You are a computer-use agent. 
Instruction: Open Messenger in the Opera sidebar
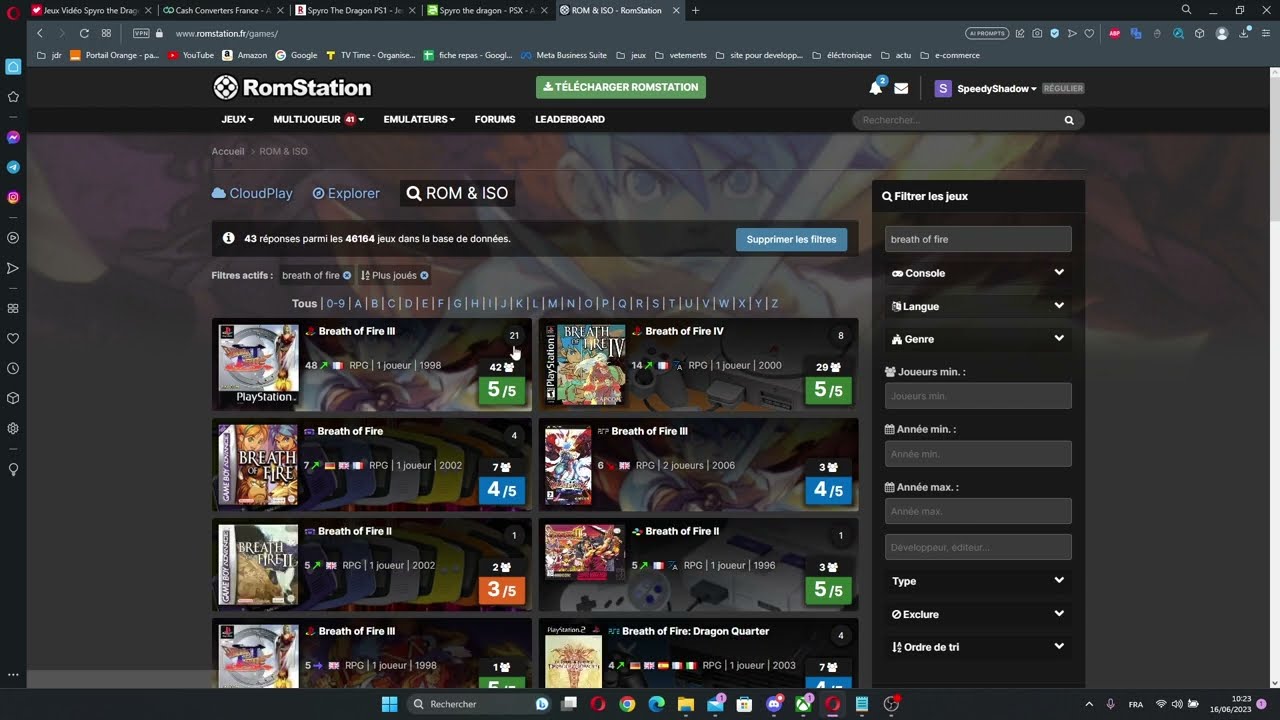13,137
